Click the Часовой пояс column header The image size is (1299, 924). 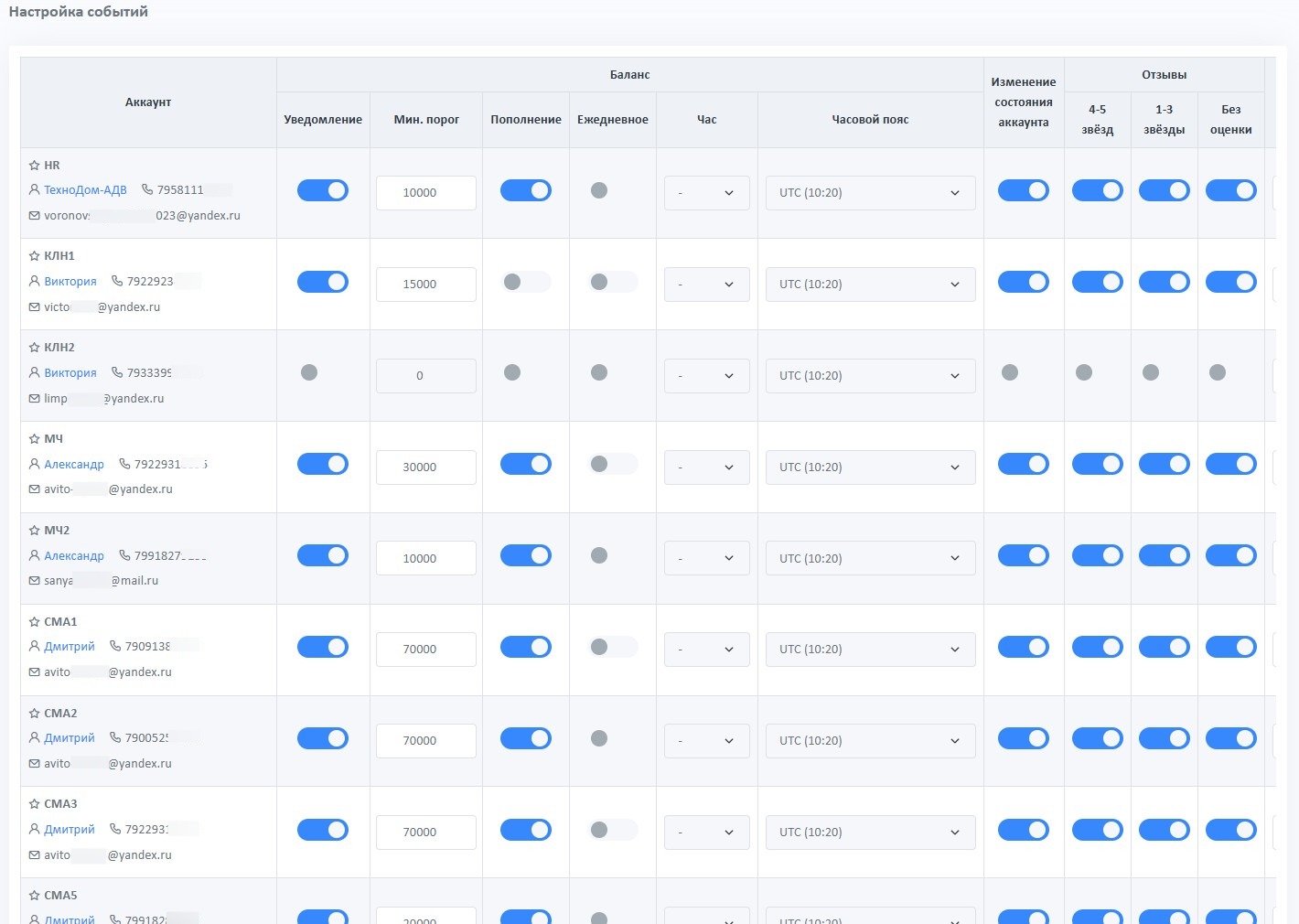point(871,120)
